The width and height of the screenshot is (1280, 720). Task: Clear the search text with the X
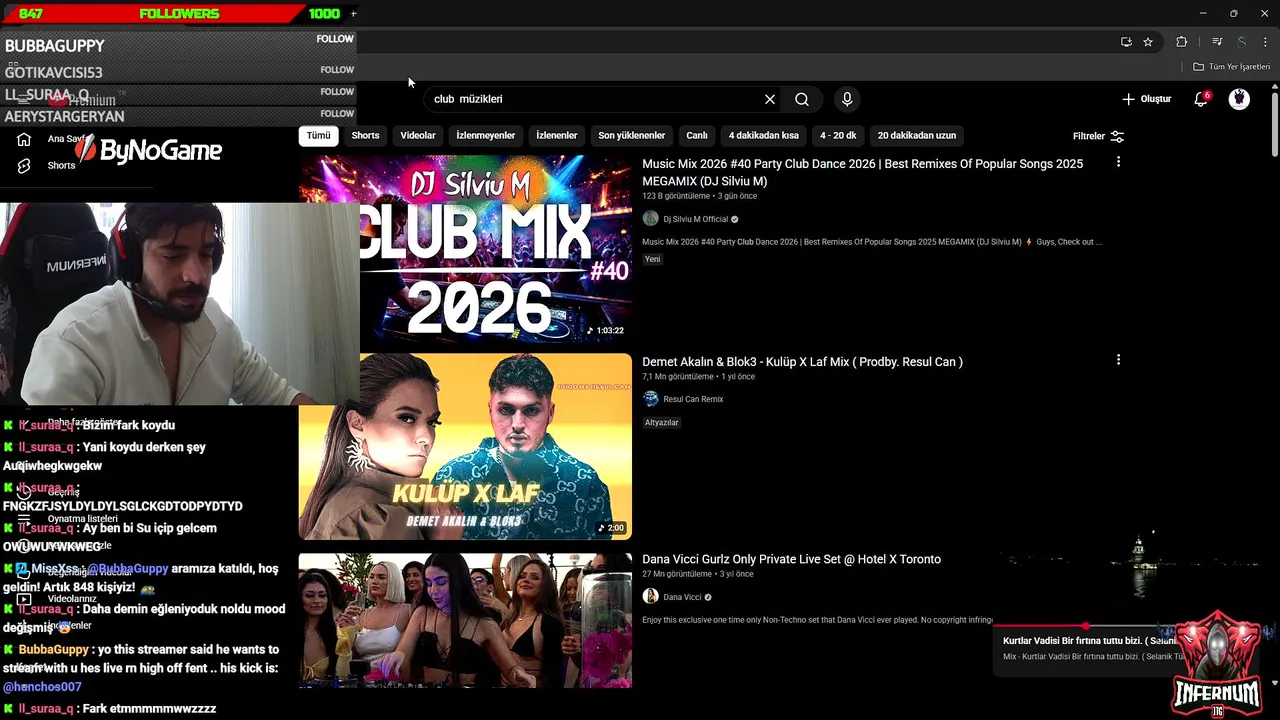[770, 99]
